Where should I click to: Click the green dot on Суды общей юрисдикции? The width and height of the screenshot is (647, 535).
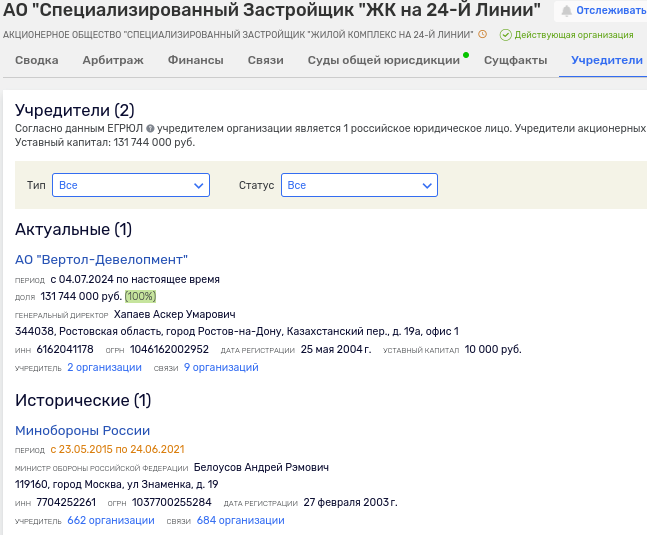[x=466, y=55]
